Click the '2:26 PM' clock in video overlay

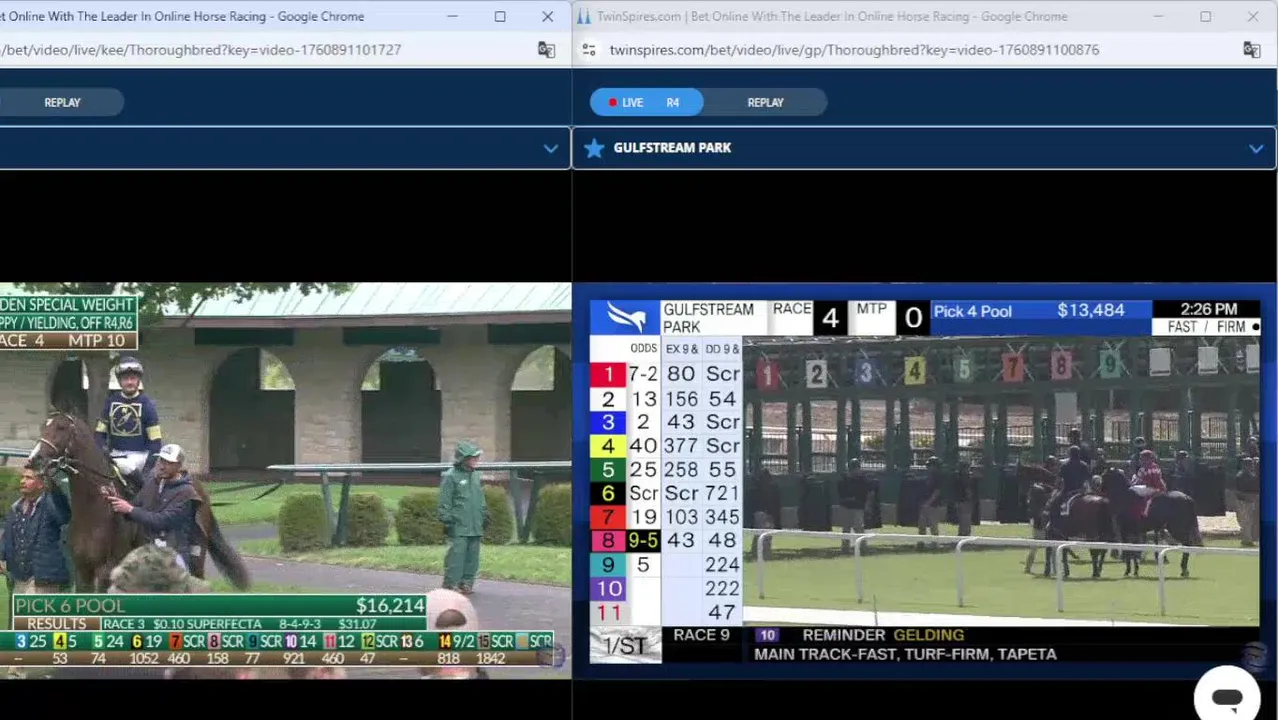coord(1208,310)
